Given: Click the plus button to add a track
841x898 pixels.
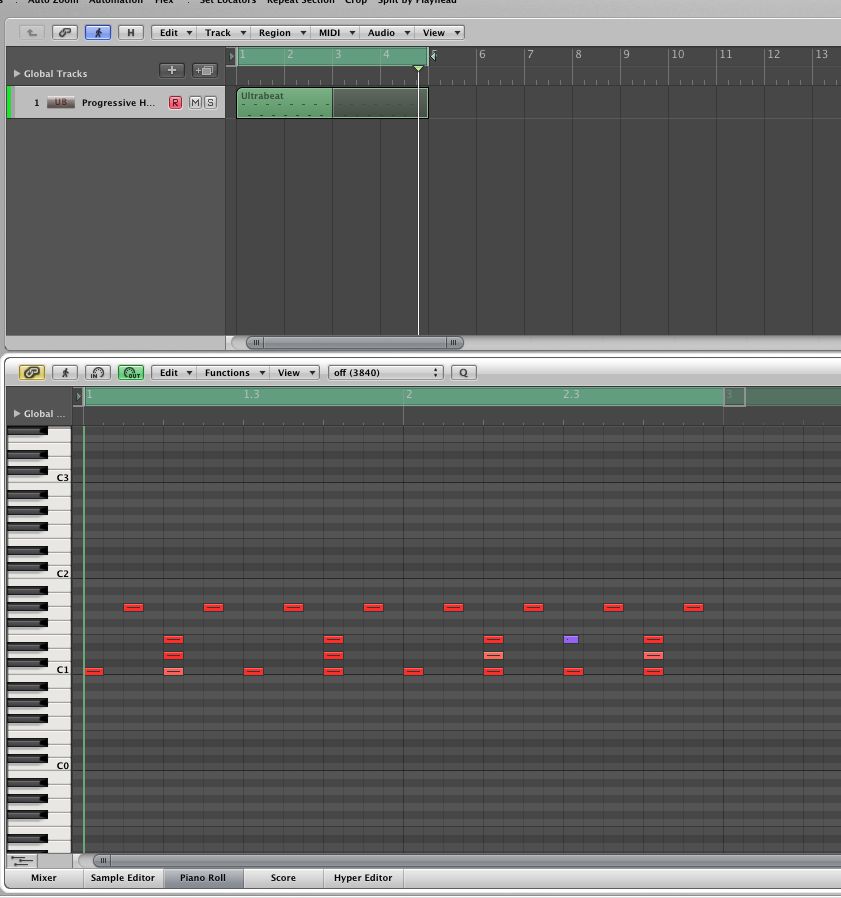Looking at the screenshot, I should 171,70.
